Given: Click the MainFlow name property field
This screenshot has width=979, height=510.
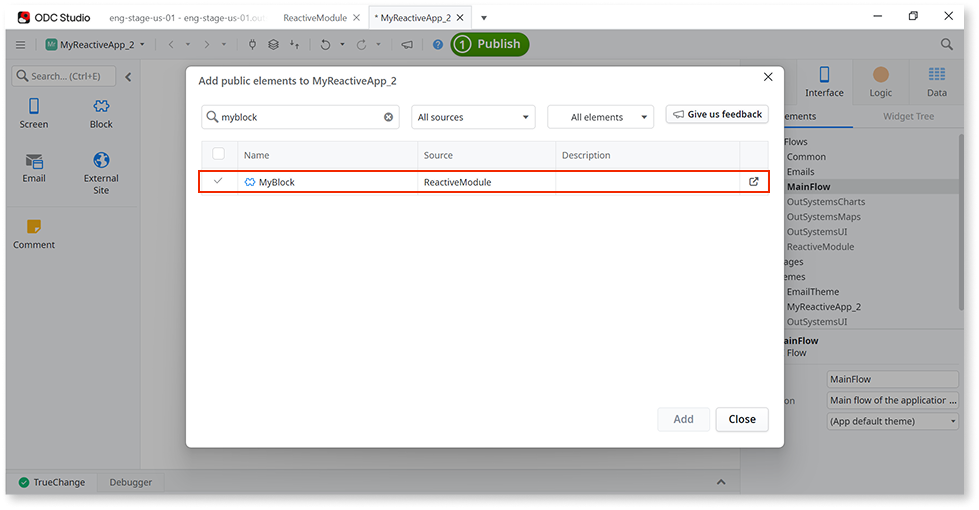Looking at the screenshot, I should [893, 379].
